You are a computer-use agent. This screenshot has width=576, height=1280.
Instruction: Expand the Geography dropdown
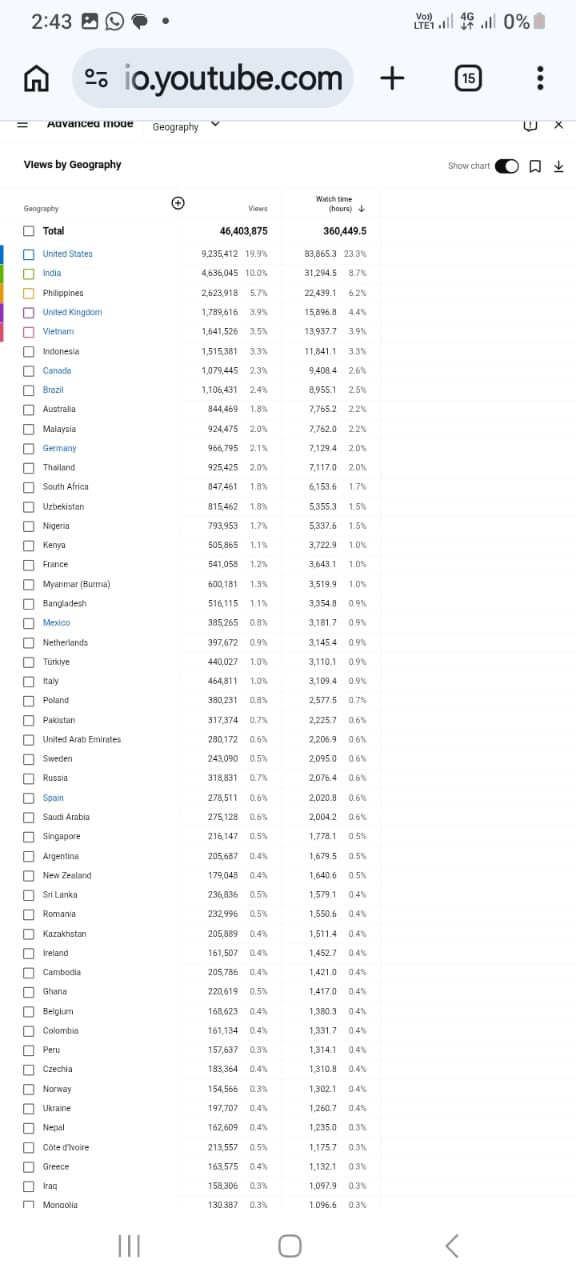[x=186, y=126]
